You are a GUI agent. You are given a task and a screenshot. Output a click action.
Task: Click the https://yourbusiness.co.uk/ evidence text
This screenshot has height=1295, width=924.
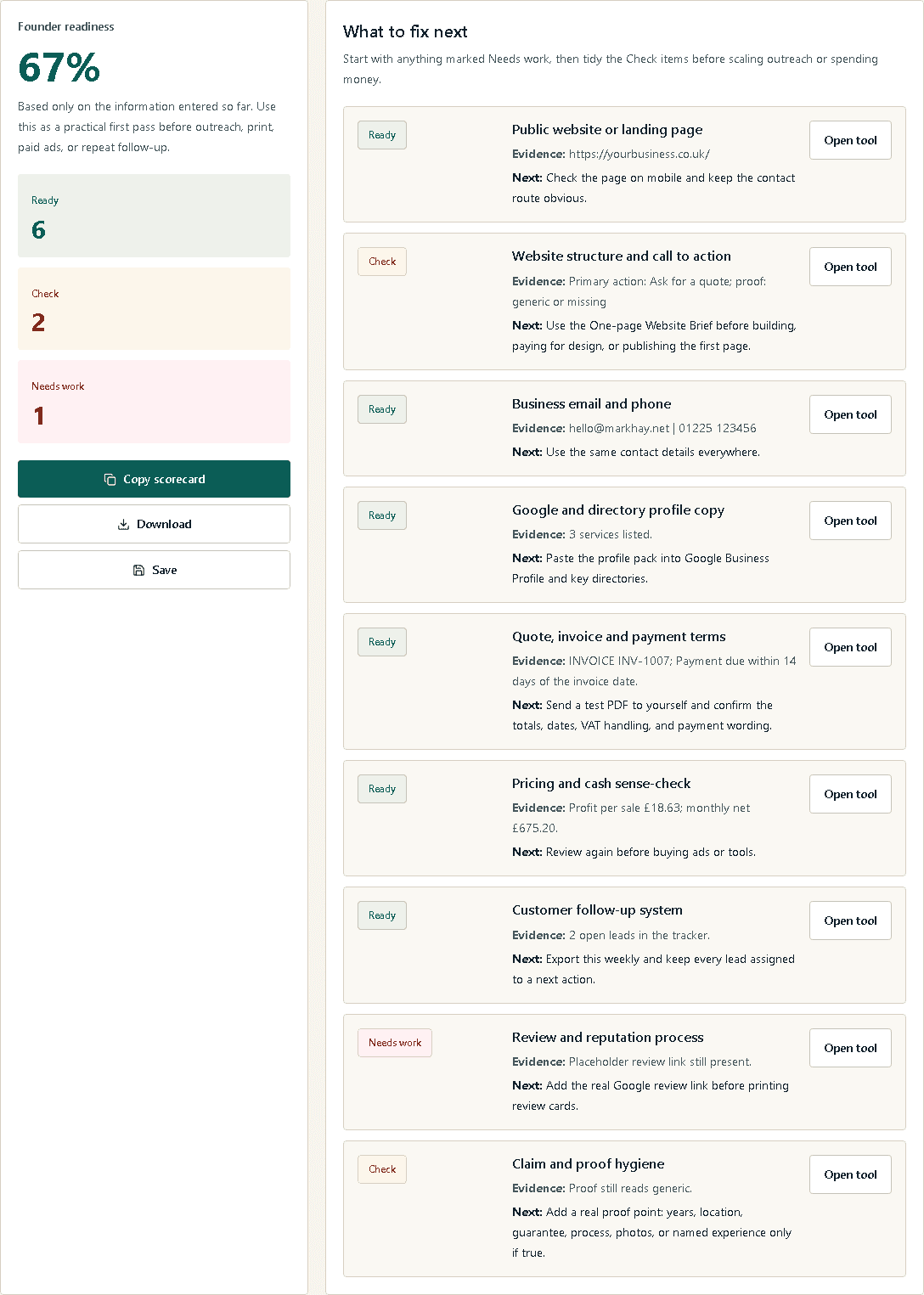(x=639, y=155)
